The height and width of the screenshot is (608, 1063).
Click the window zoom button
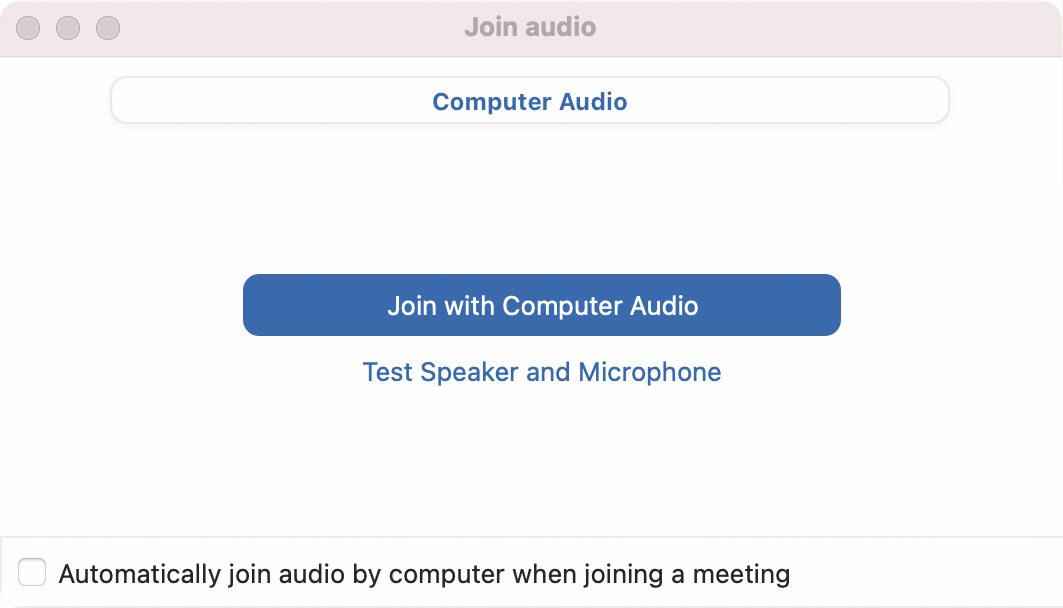(108, 28)
